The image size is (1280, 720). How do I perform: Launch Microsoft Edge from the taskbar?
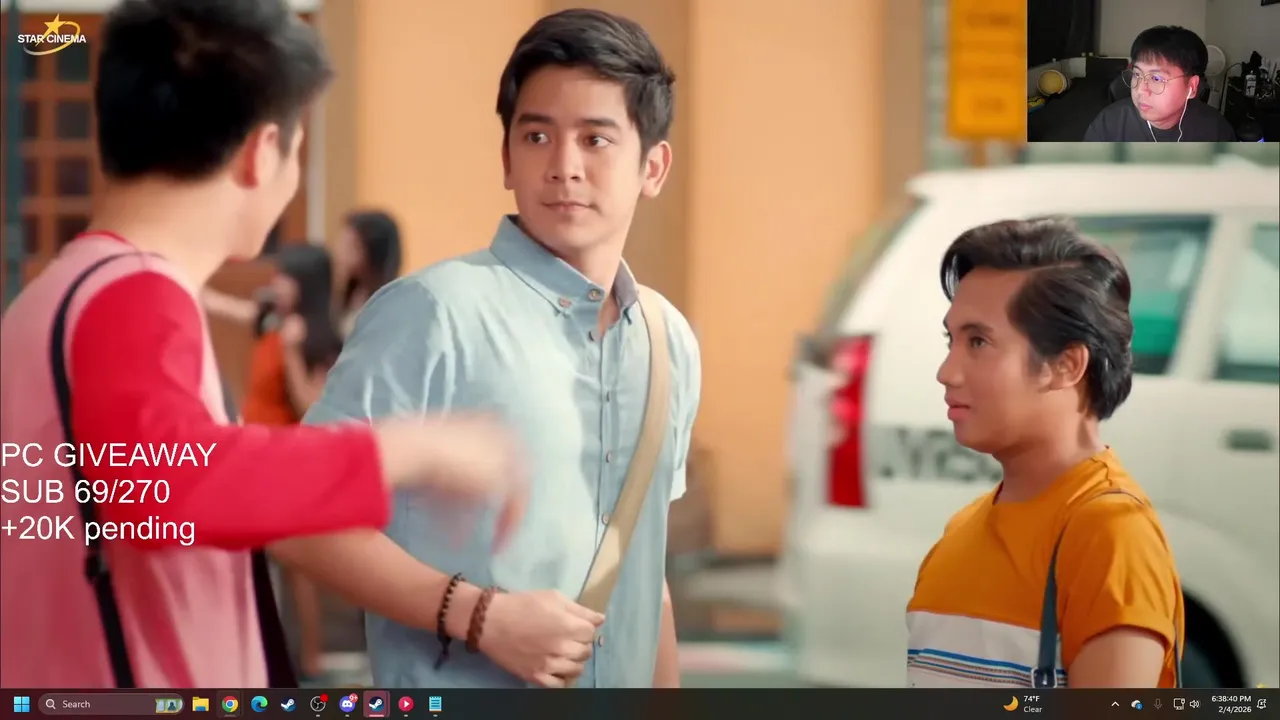(x=259, y=704)
